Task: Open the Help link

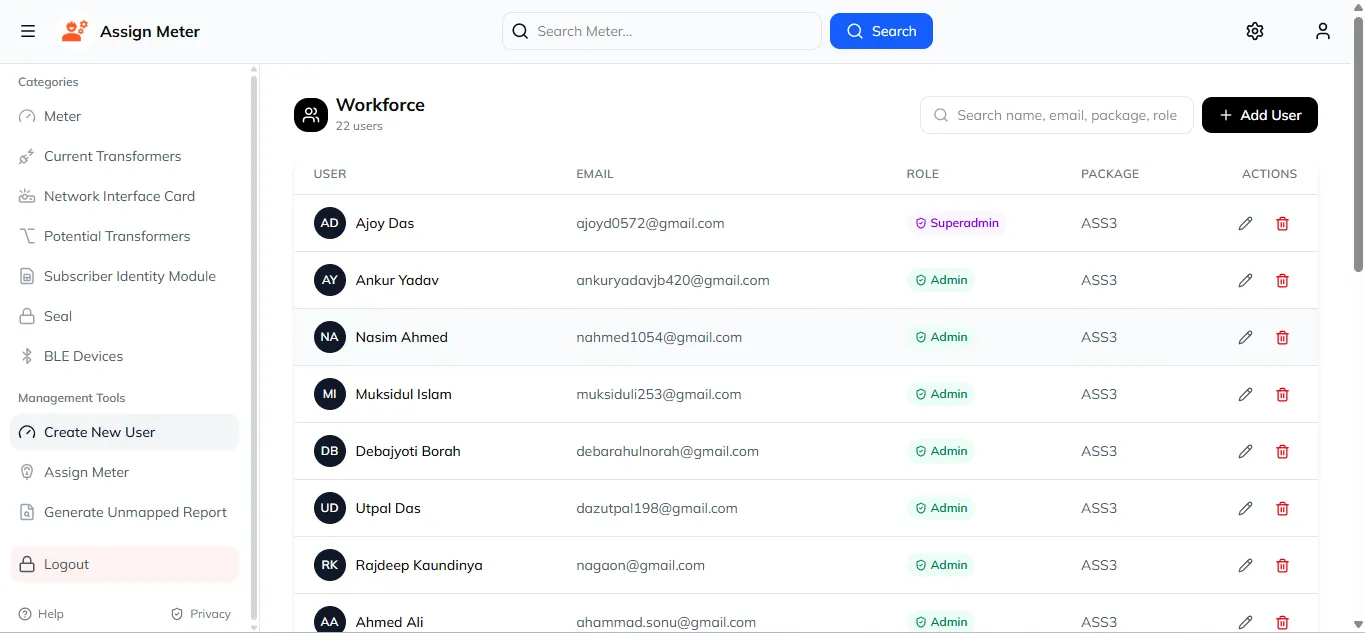Action: click(x=41, y=614)
